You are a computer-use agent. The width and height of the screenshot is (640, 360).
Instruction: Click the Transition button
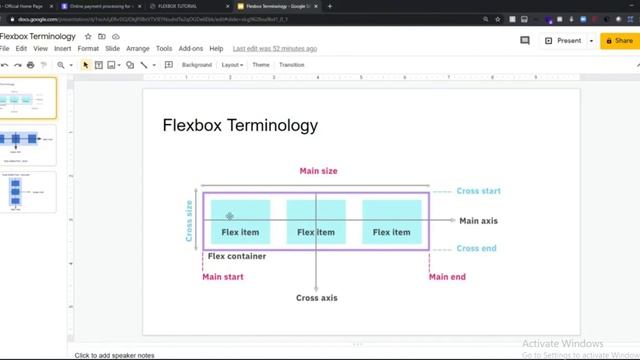click(x=292, y=65)
